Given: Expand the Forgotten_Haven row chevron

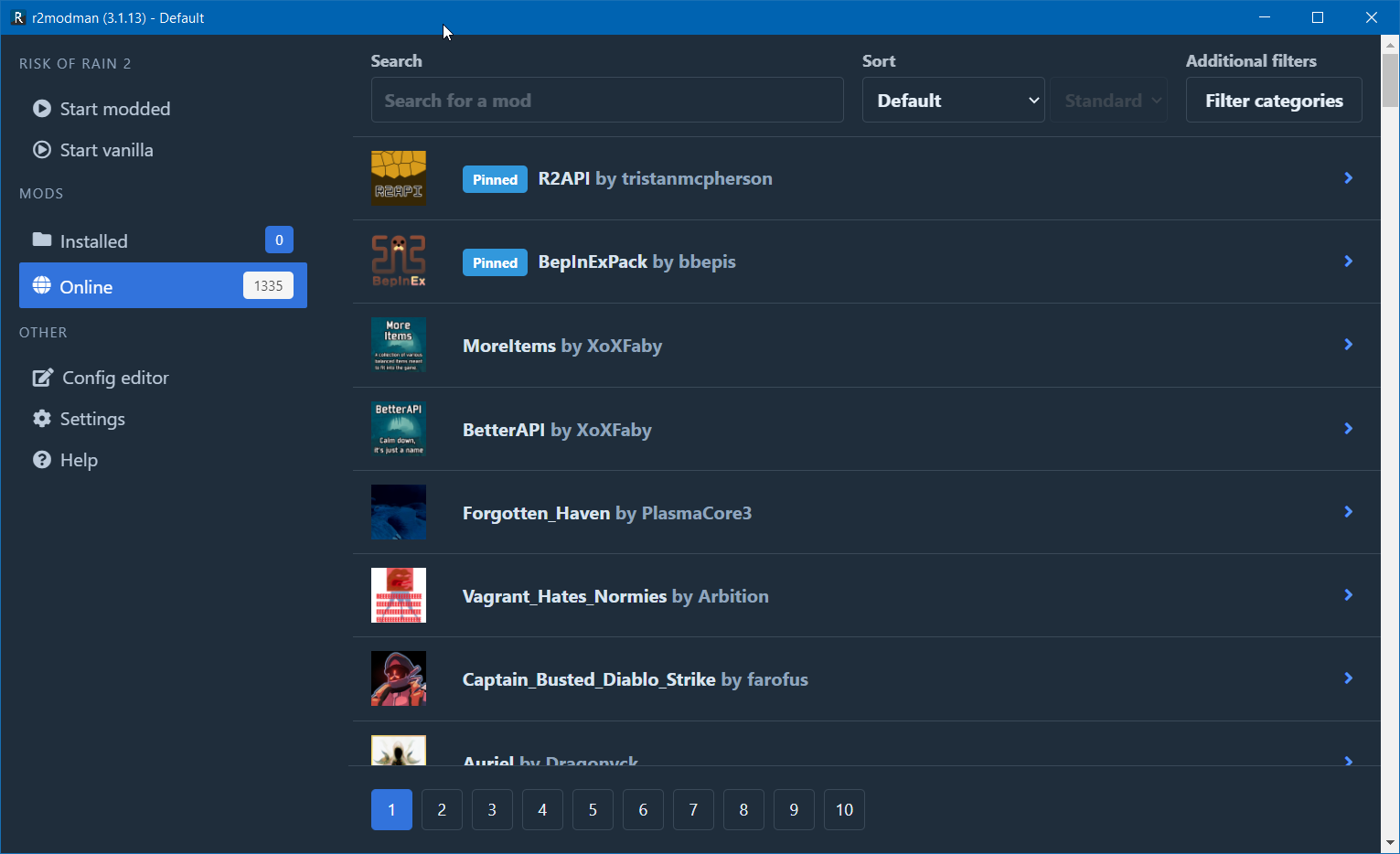Looking at the screenshot, I should (x=1349, y=512).
